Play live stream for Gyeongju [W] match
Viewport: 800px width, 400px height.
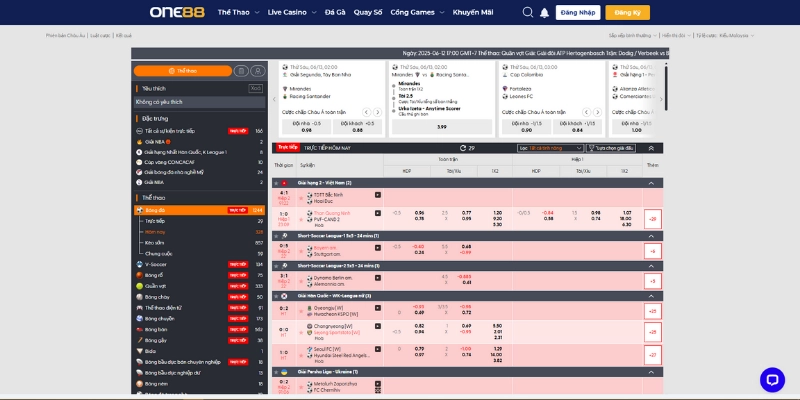point(378,308)
